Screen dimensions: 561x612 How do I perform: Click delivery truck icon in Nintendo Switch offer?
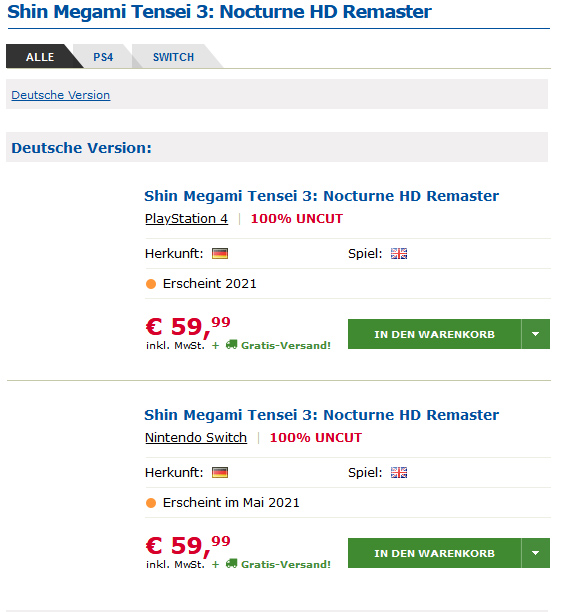232,564
